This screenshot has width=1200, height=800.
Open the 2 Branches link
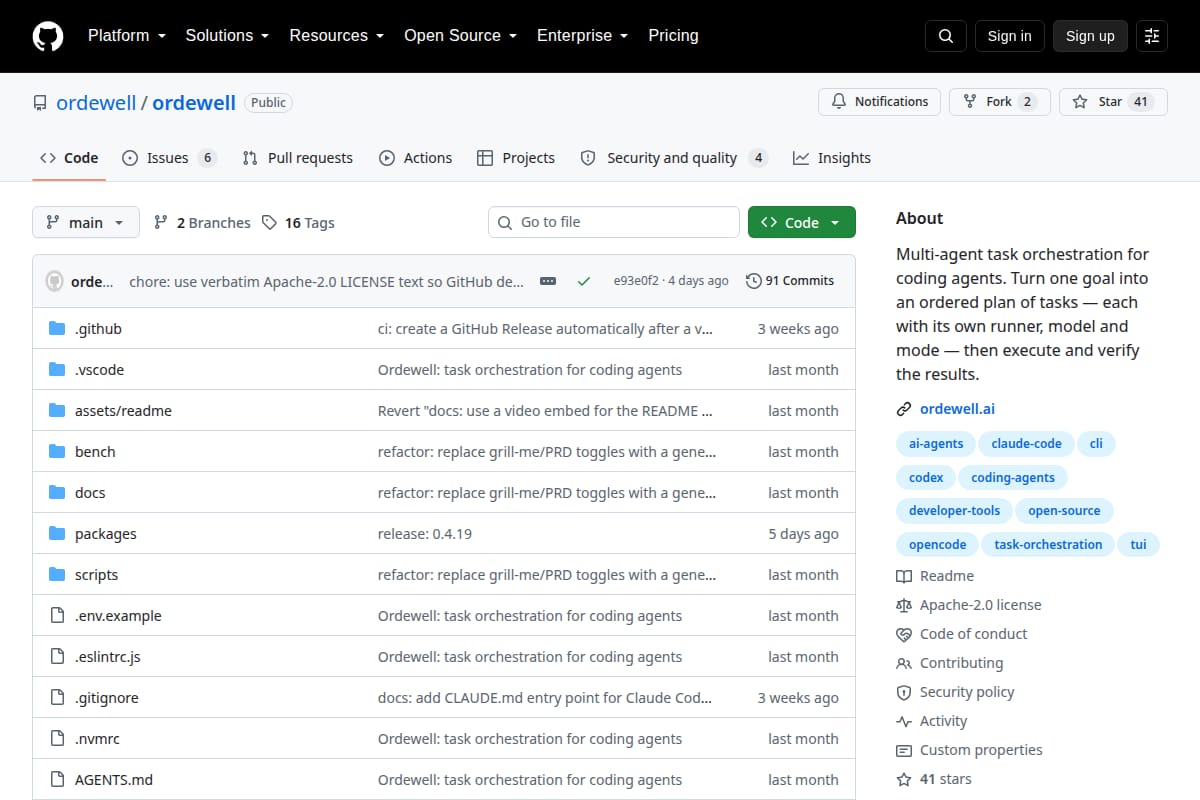pyautogui.click(x=202, y=223)
